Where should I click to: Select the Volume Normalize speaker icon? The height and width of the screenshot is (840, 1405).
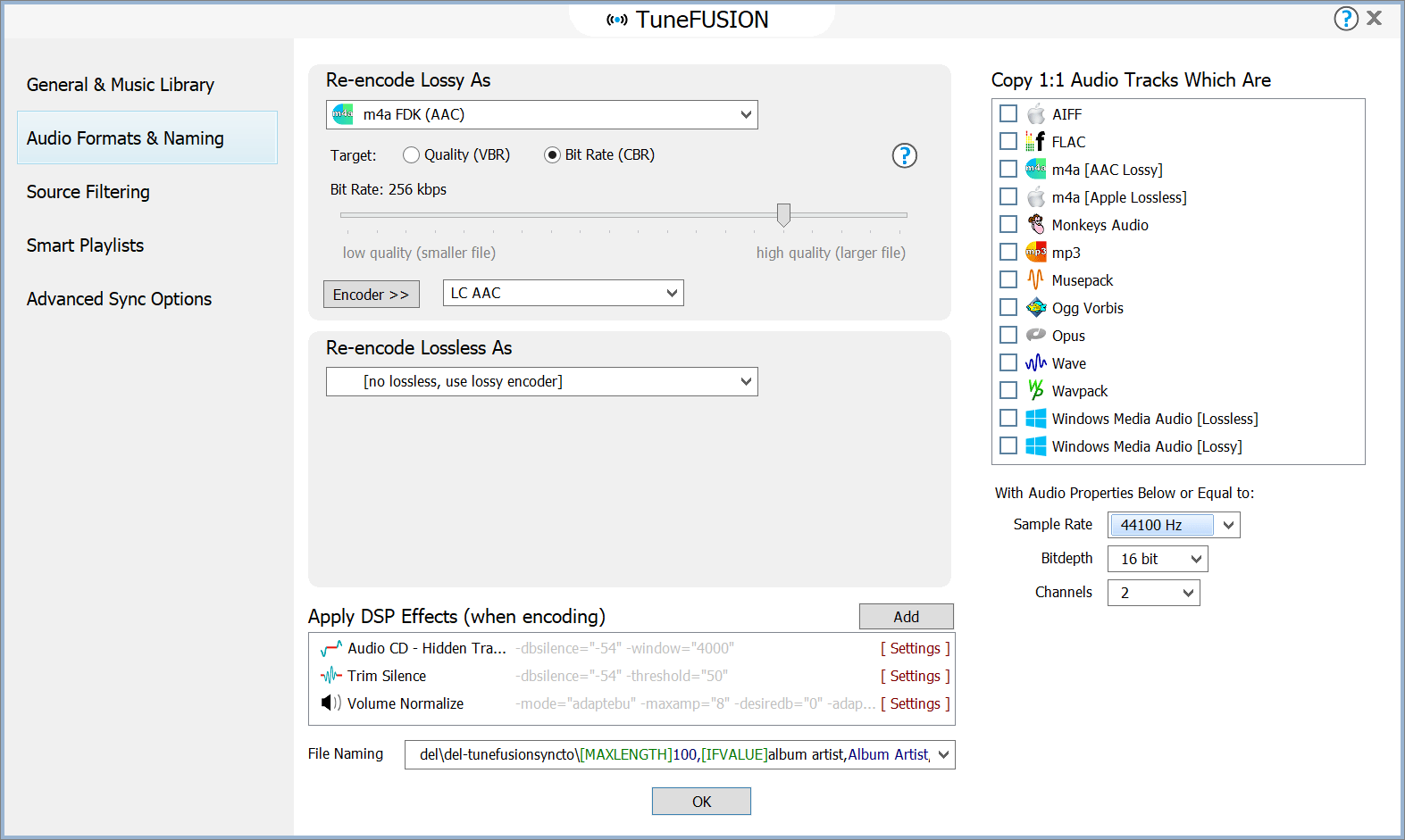[330, 703]
